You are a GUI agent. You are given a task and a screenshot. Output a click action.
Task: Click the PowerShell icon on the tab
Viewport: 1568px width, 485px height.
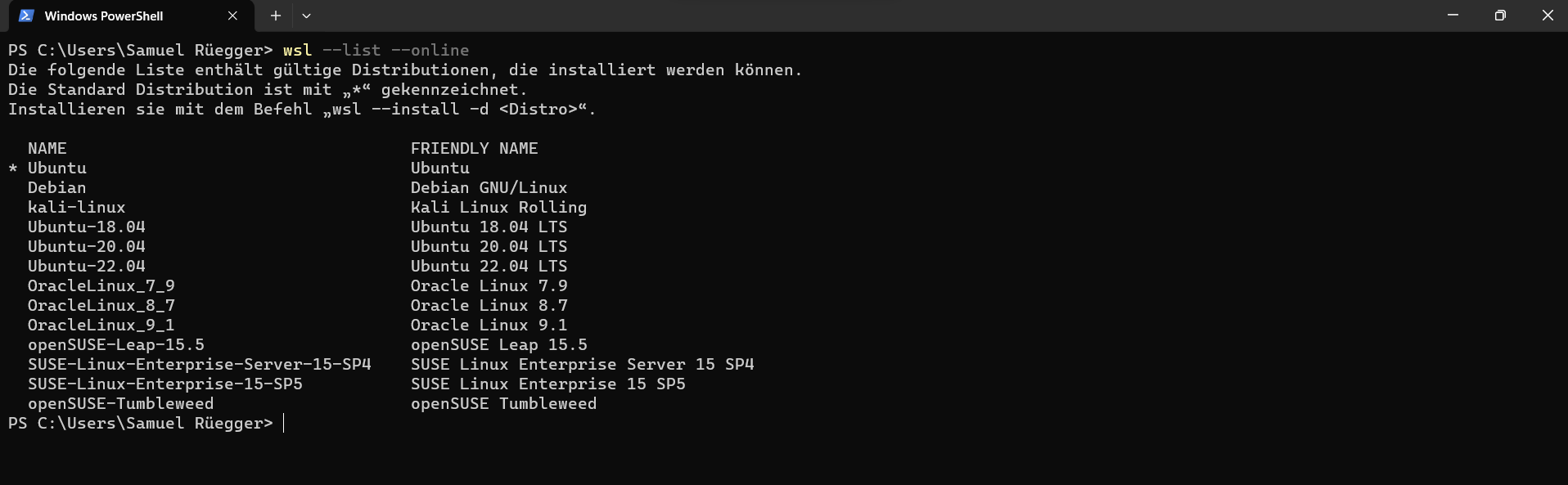click(25, 16)
